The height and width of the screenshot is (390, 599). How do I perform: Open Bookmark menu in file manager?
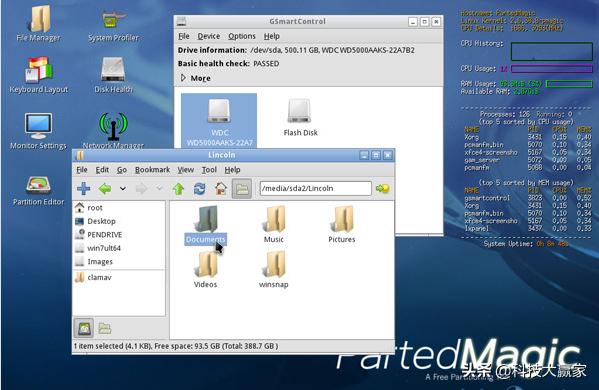point(152,170)
